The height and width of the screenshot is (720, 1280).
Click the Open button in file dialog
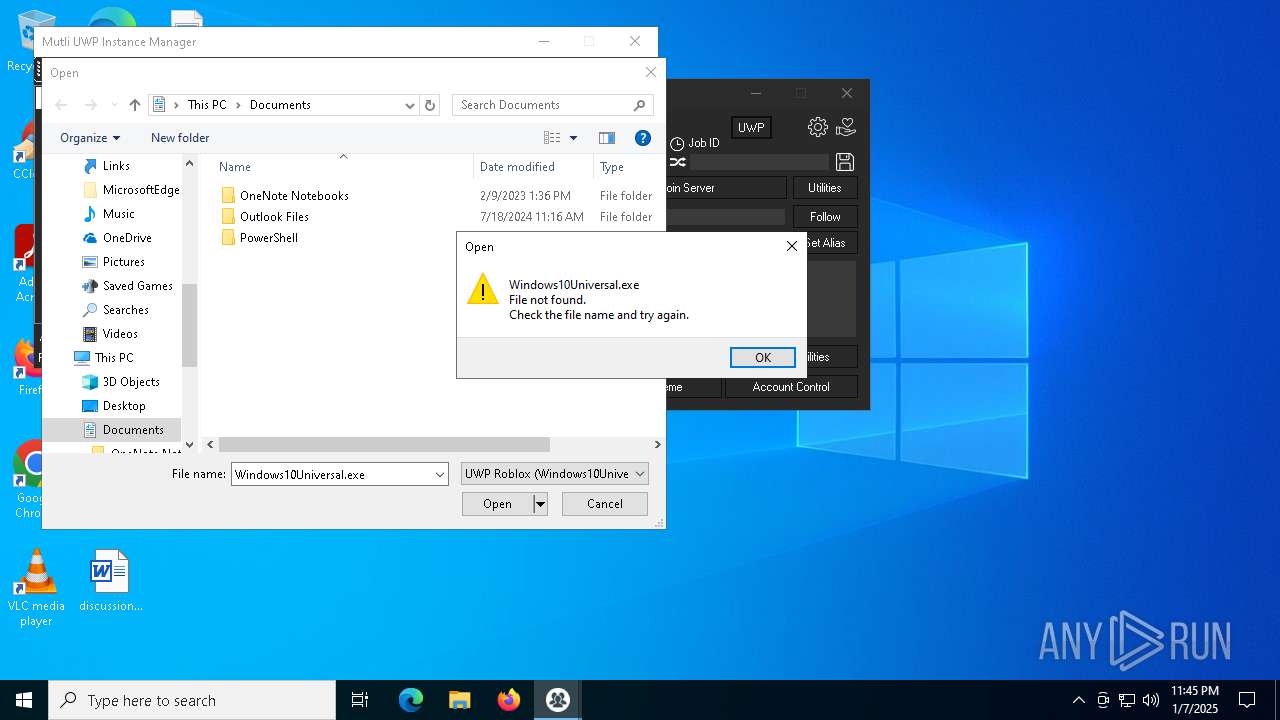(497, 504)
